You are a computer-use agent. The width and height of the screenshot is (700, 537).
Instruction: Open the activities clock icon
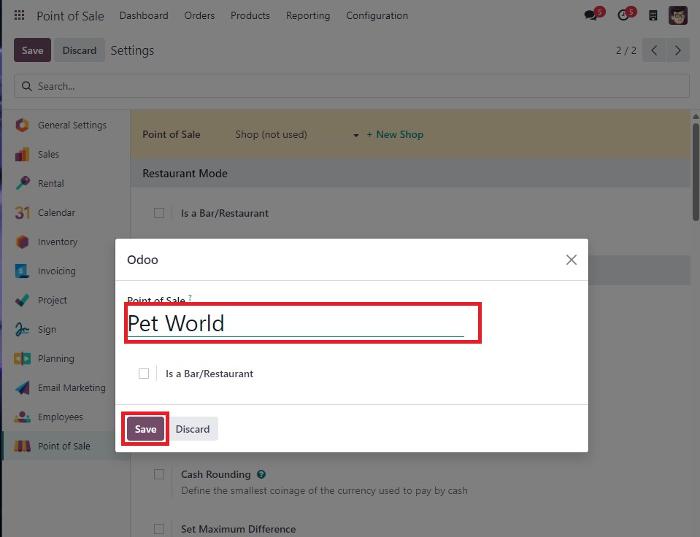(x=625, y=15)
